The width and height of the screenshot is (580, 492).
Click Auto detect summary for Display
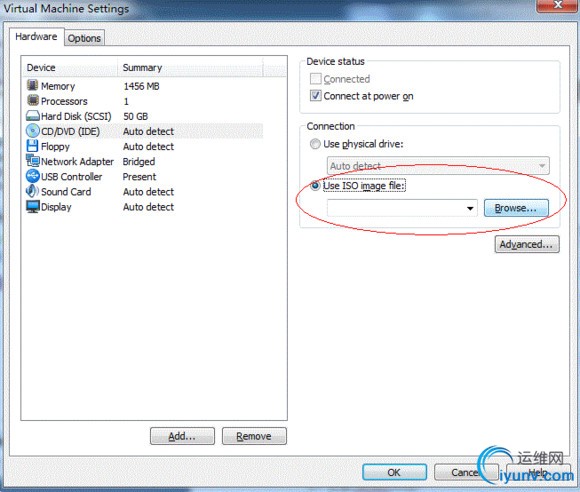pos(148,207)
